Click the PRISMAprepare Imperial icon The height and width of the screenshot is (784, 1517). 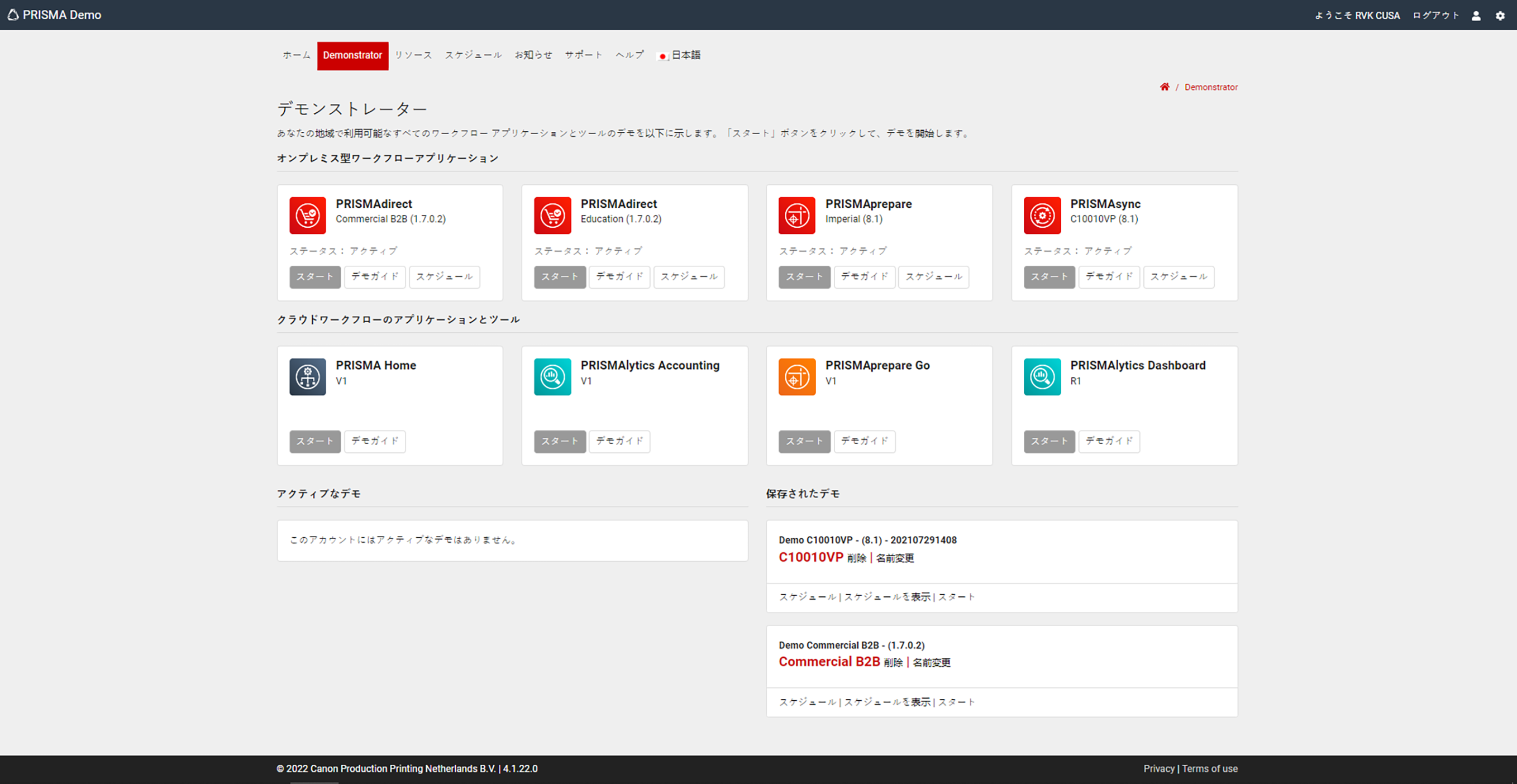coord(797,216)
